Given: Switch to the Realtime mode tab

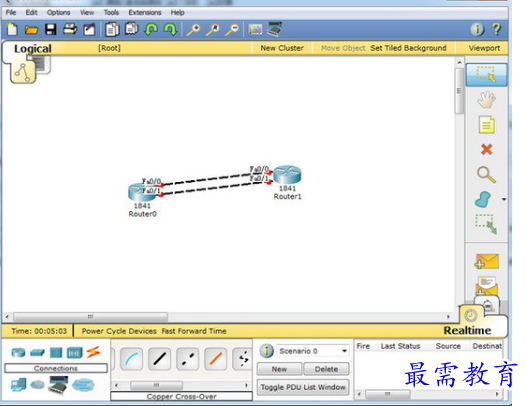Looking at the screenshot, I should pyautogui.click(x=467, y=331).
